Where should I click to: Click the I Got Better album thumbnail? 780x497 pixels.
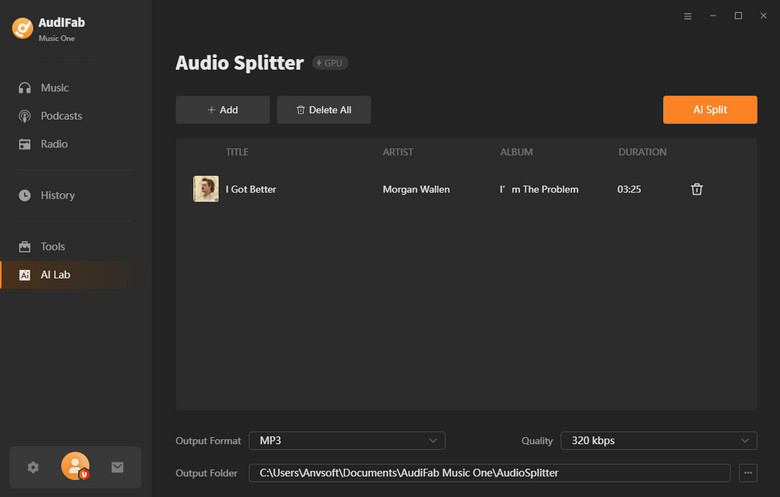click(x=206, y=189)
